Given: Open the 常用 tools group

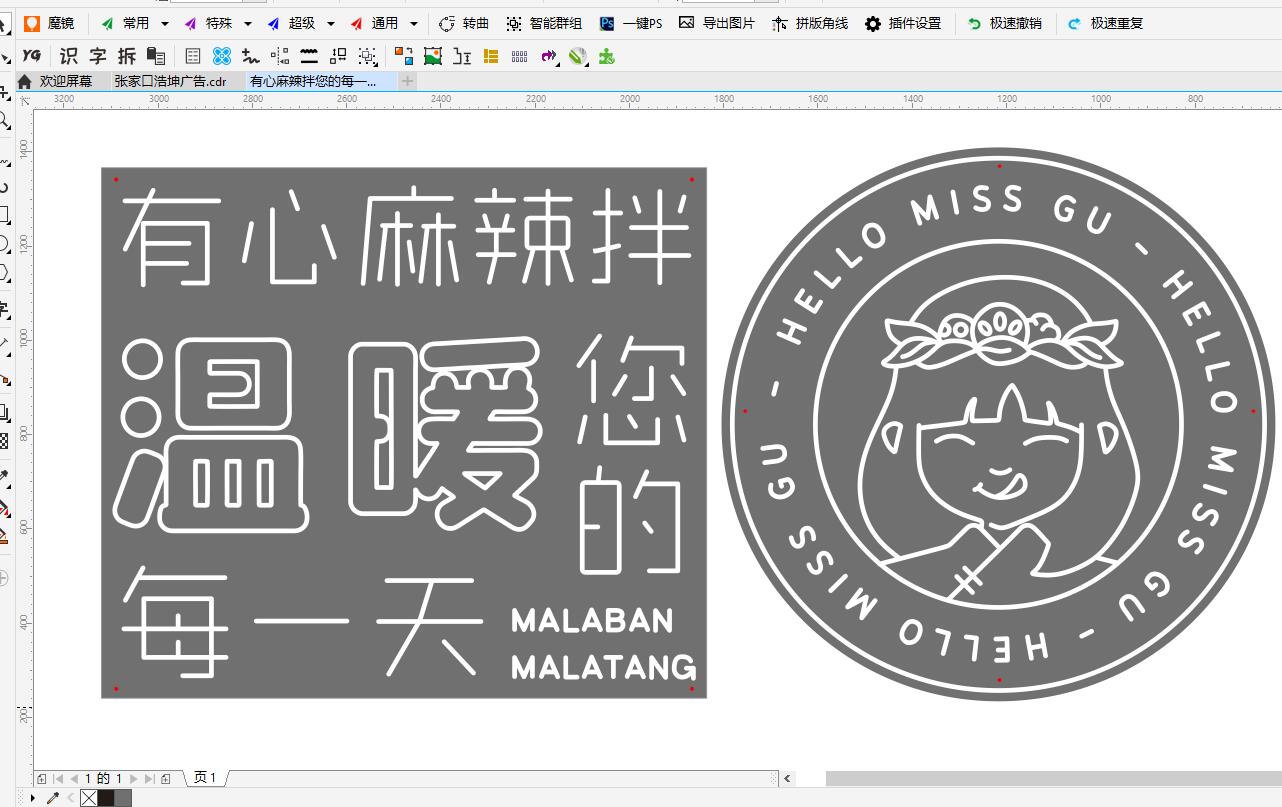Looking at the screenshot, I should click(x=126, y=23).
